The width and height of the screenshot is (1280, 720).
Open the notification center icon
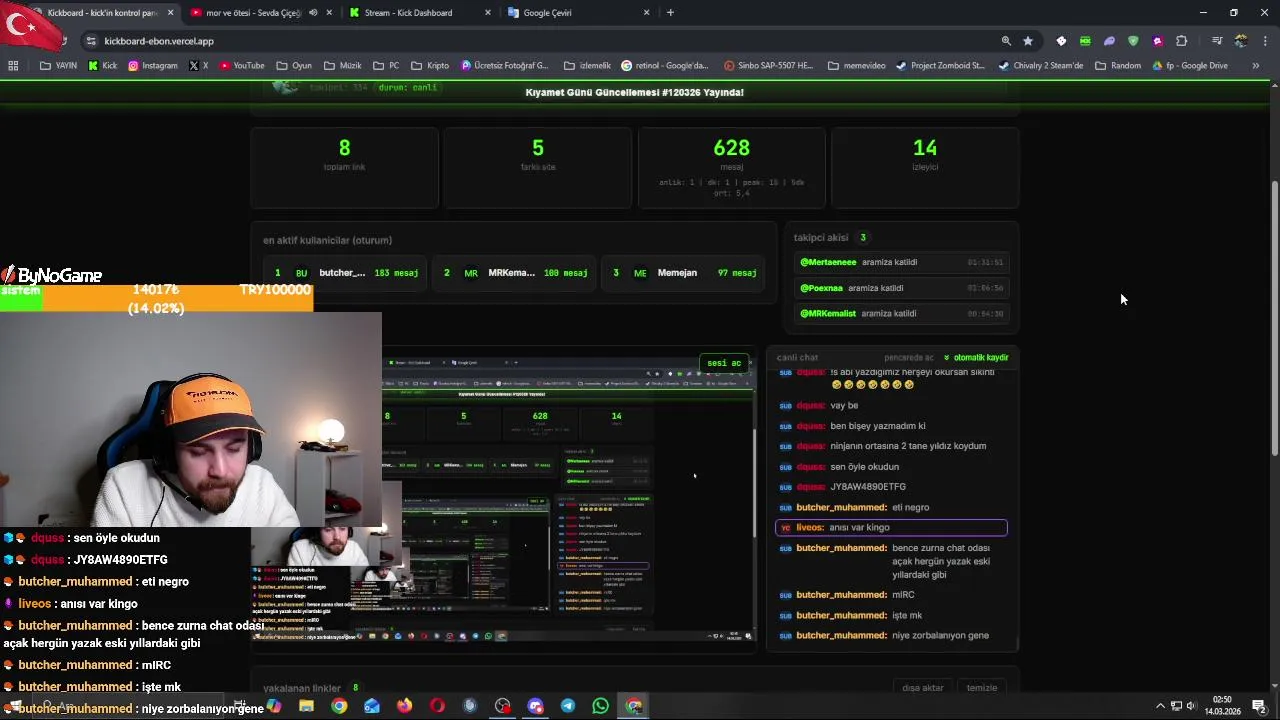(1260, 706)
